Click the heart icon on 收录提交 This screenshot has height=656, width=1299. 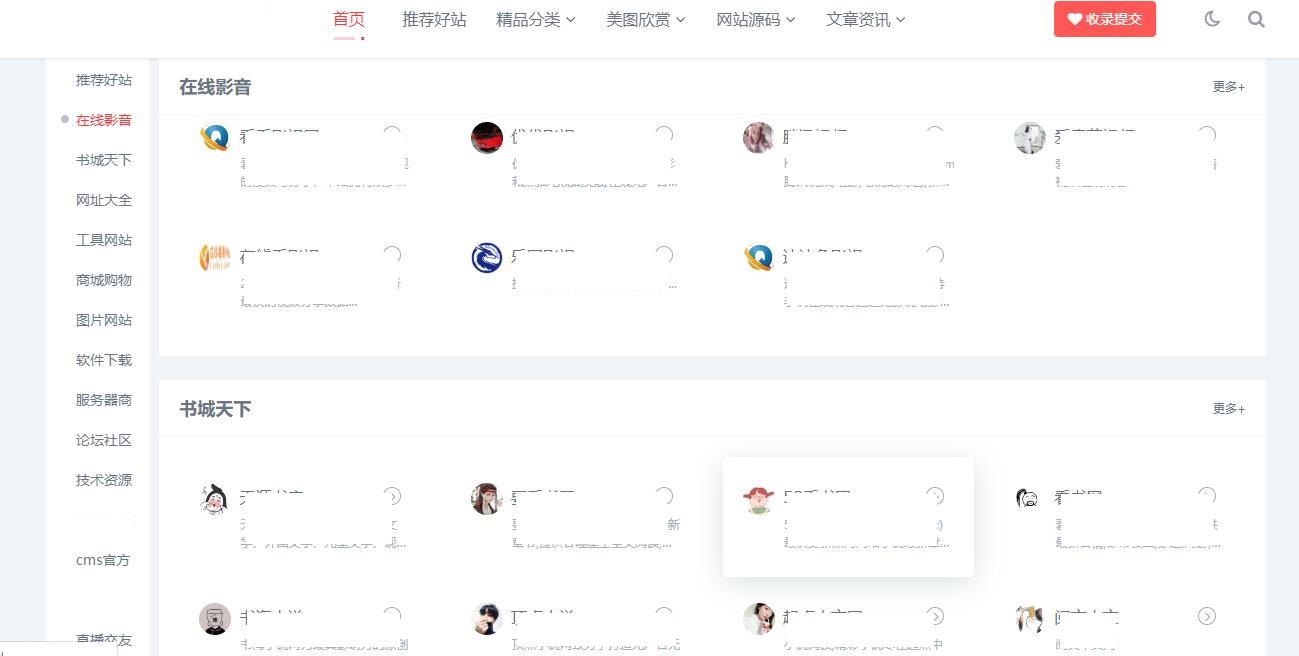tap(1075, 19)
